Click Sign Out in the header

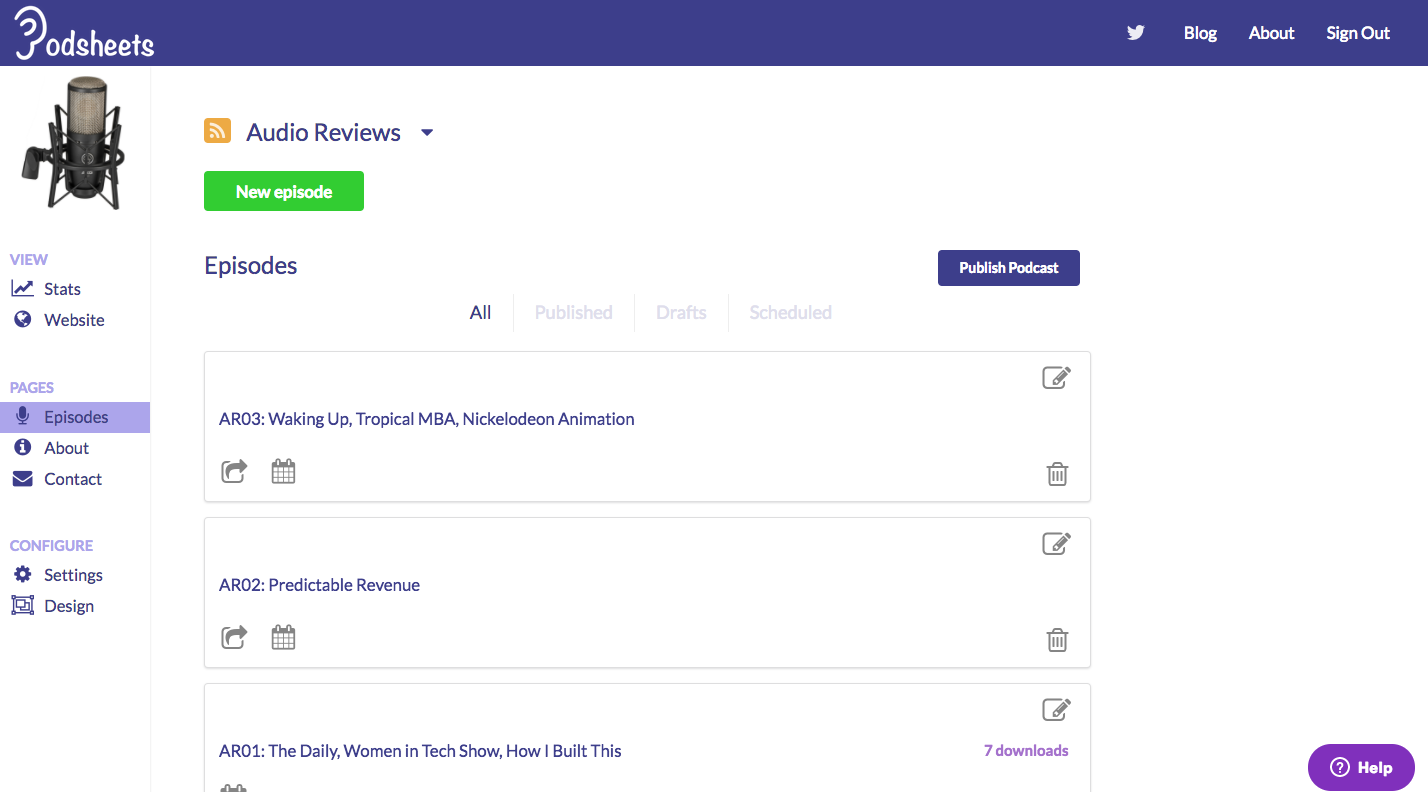(x=1358, y=33)
